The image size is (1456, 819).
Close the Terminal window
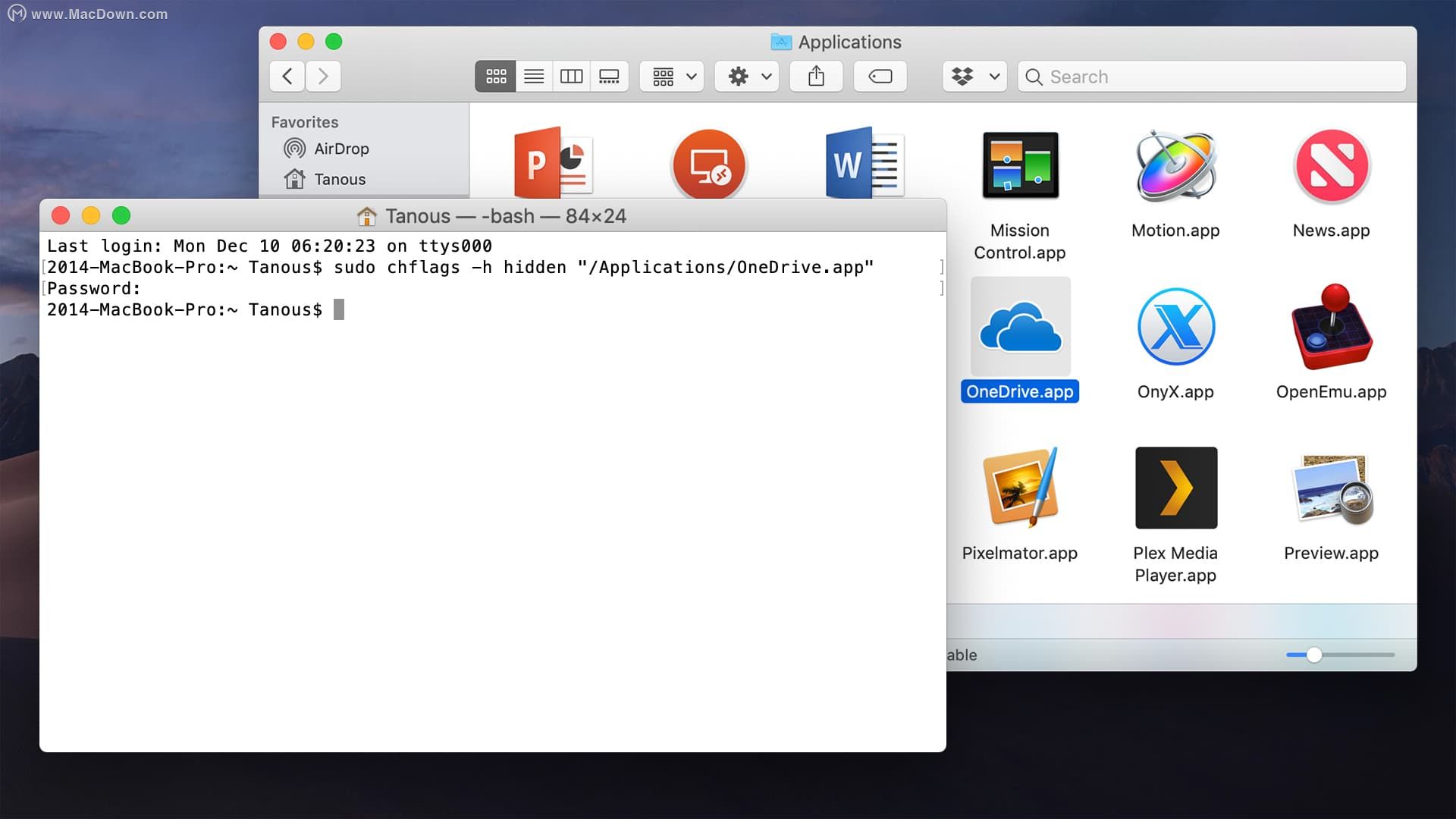click(x=61, y=216)
